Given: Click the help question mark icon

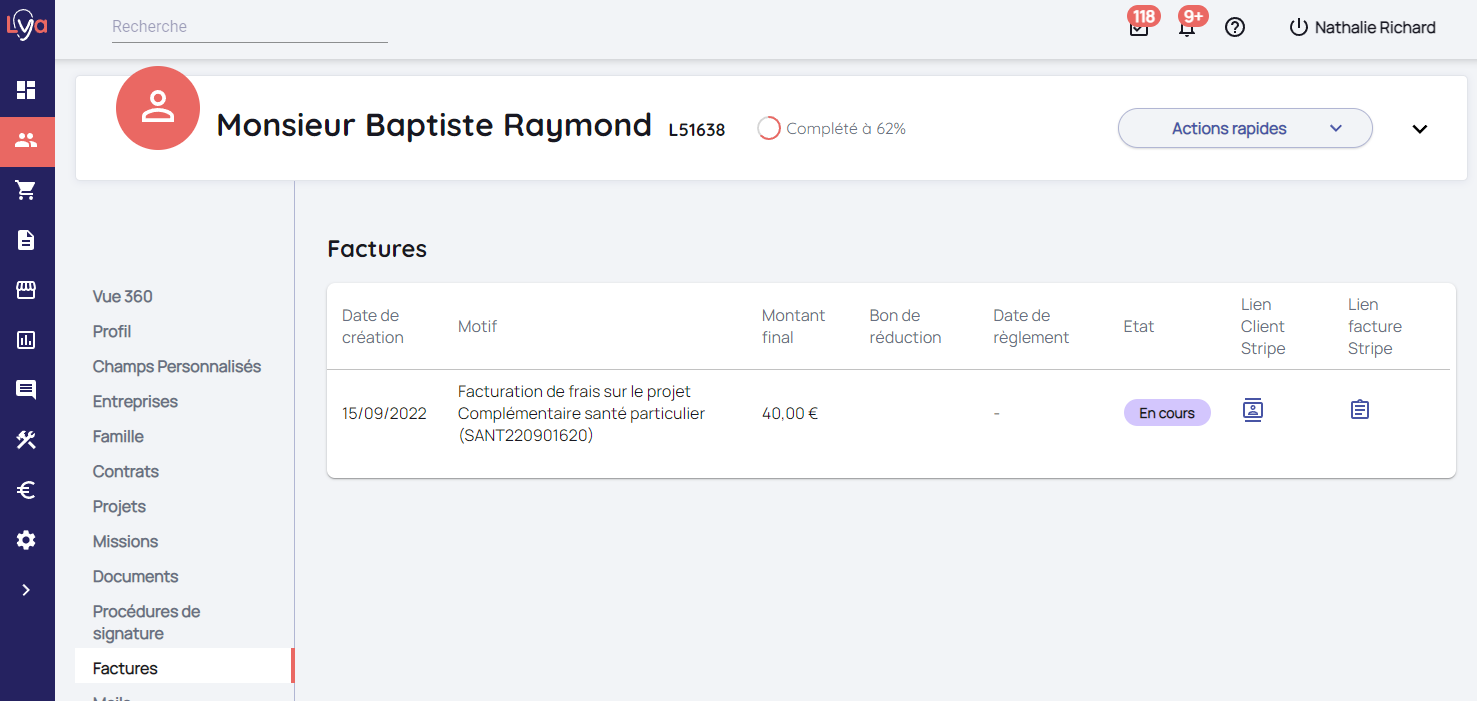Looking at the screenshot, I should 1235,28.
